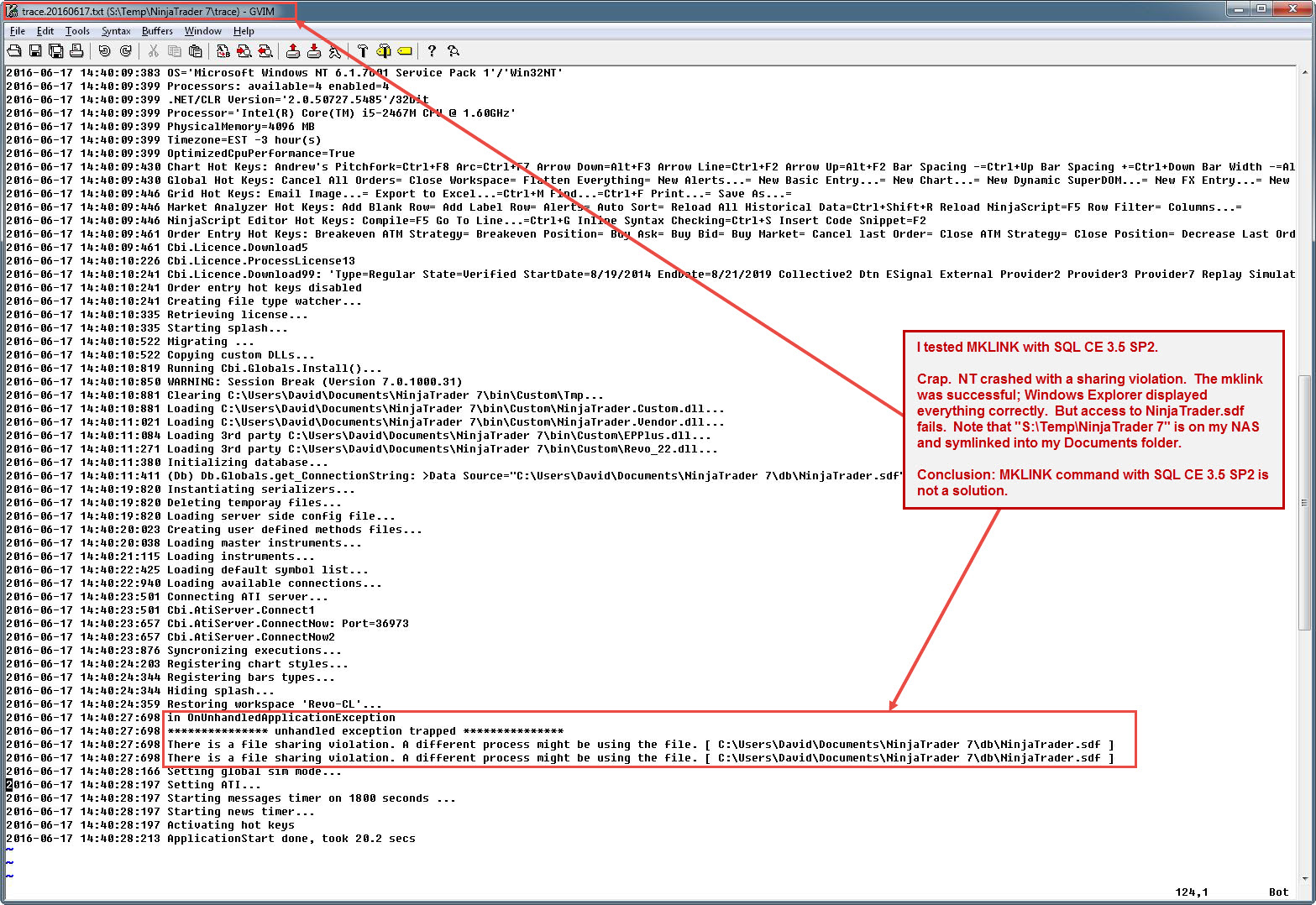This screenshot has width=1316, height=905.
Task: Load a saved editing session
Action: (292, 51)
